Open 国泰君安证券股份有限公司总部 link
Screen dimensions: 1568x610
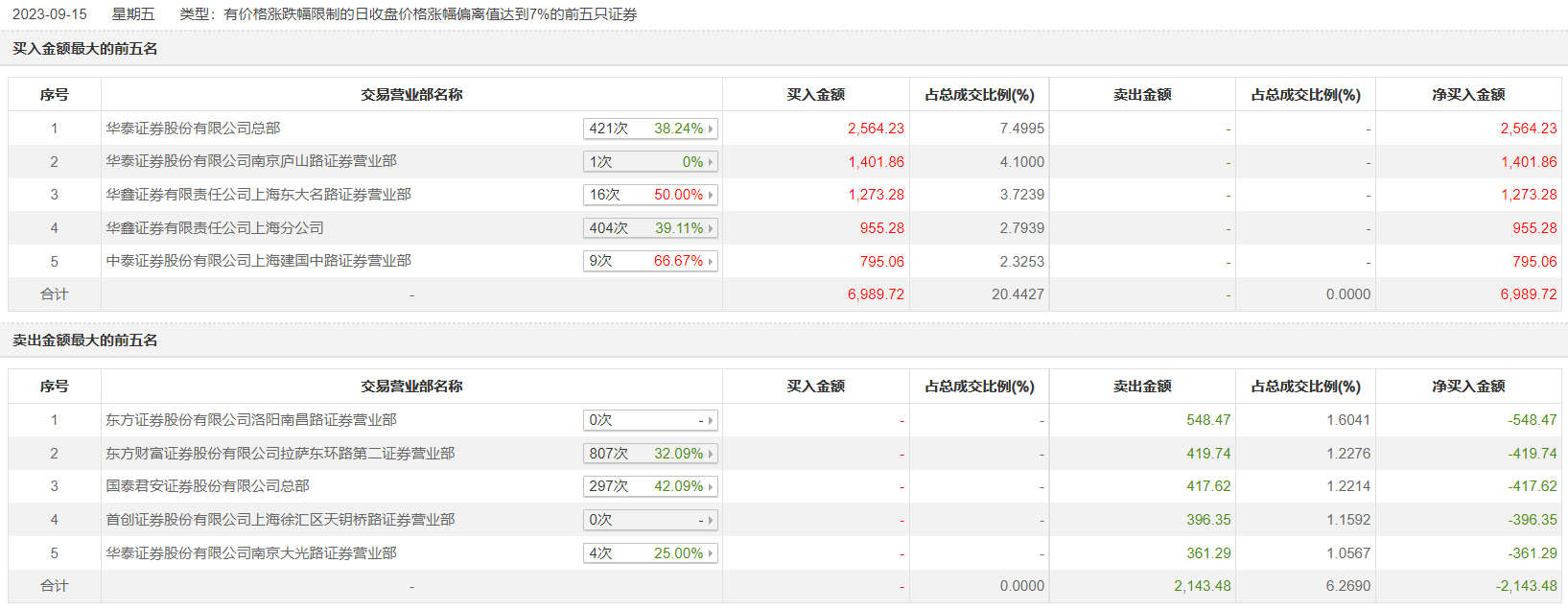point(207,486)
